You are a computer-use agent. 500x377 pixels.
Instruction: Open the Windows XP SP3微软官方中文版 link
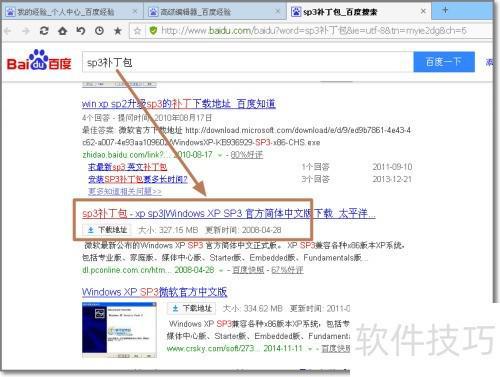[154, 292]
